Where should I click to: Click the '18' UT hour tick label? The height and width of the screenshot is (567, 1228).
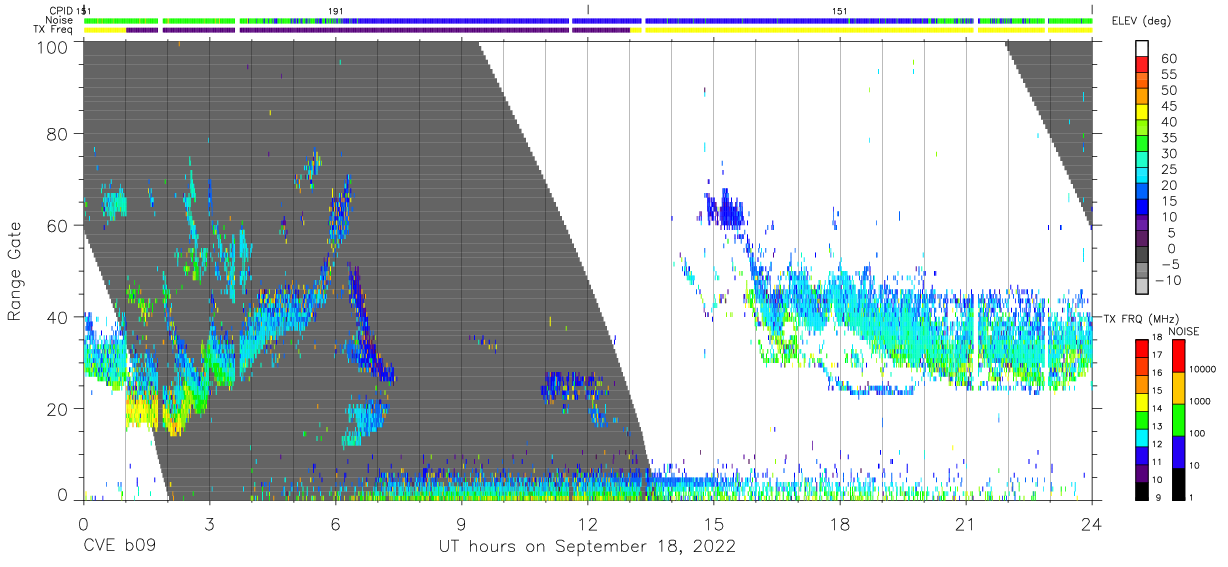(x=840, y=523)
